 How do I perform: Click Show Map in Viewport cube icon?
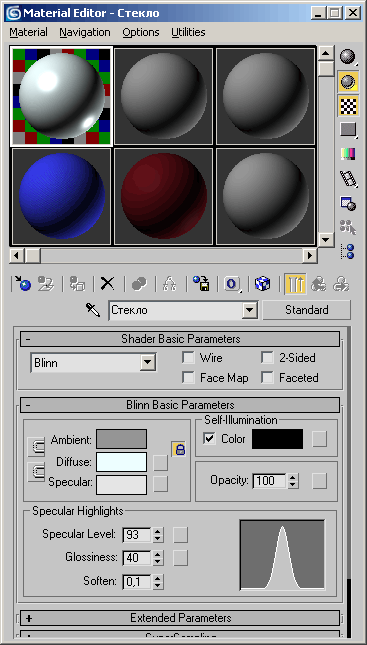pyautogui.click(x=262, y=284)
